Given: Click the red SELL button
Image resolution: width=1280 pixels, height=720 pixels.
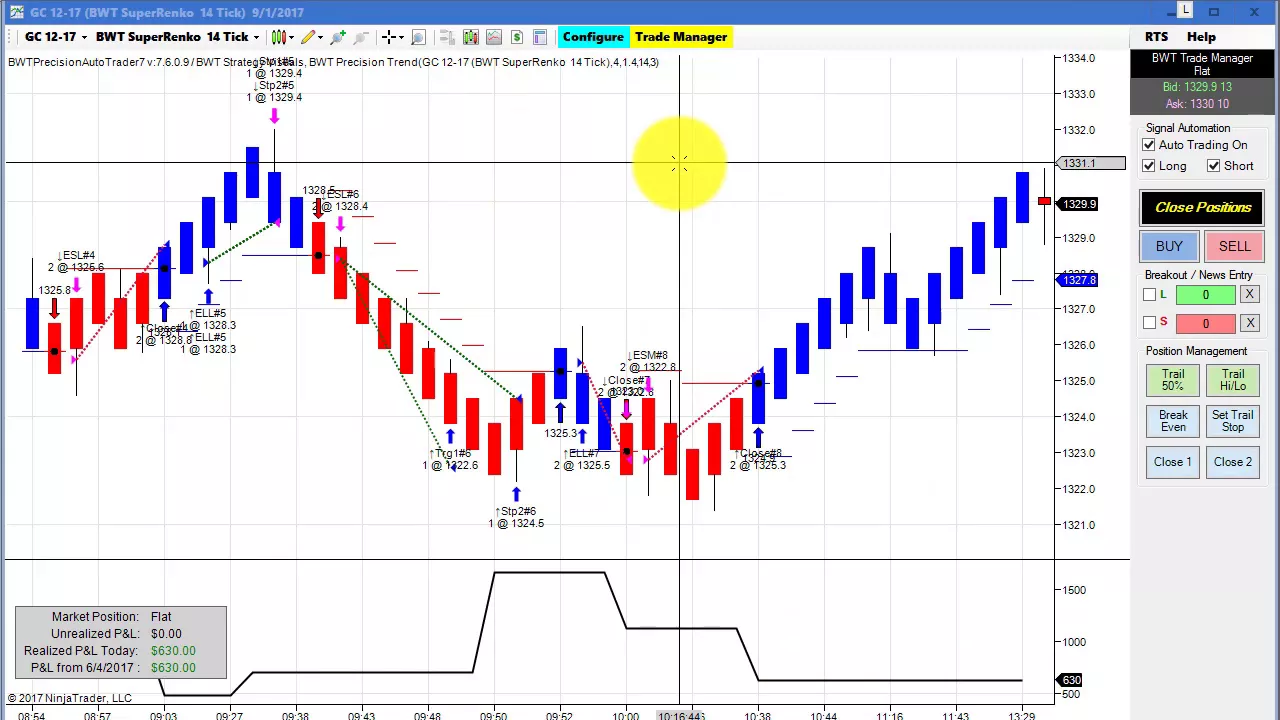Looking at the screenshot, I should [x=1234, y=246].
